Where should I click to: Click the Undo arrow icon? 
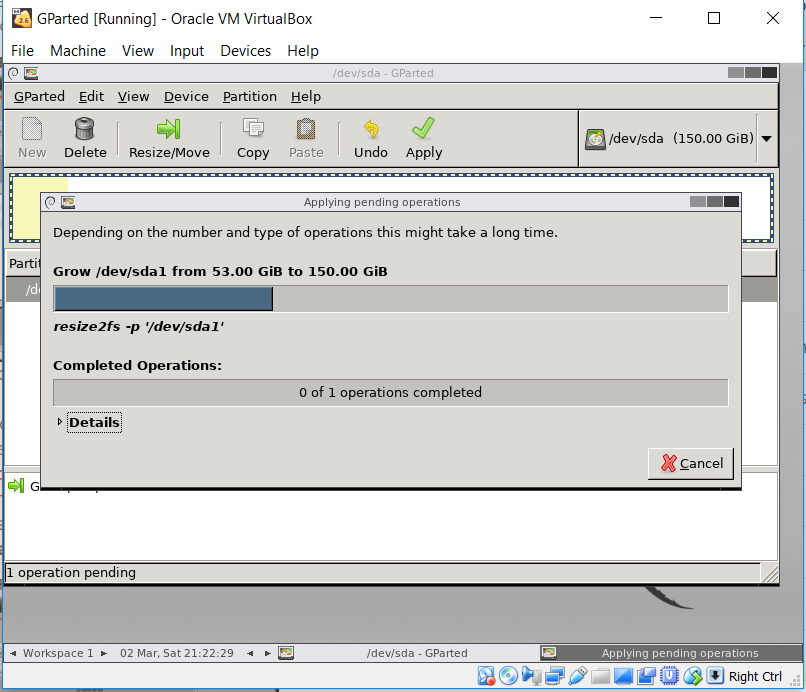coord(371,137)
